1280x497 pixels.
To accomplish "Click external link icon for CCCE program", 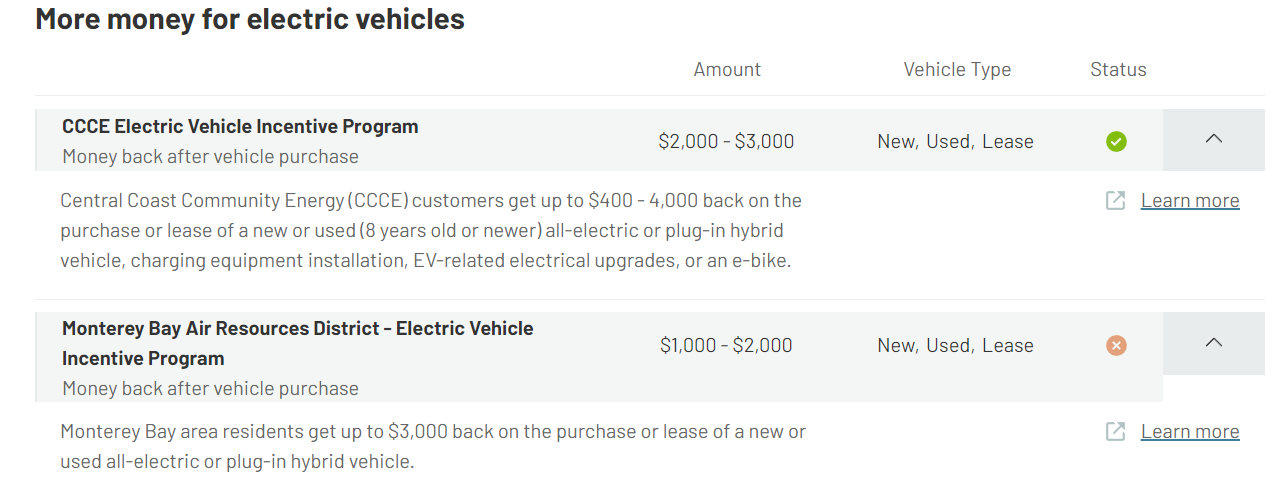I will (1115, 201).
